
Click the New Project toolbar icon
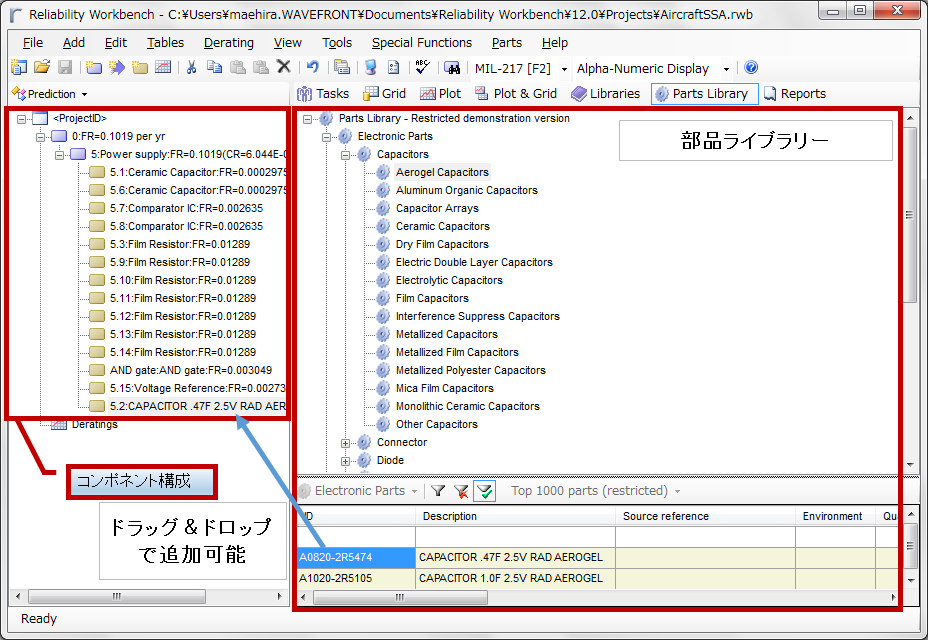(x=19, y=67)
